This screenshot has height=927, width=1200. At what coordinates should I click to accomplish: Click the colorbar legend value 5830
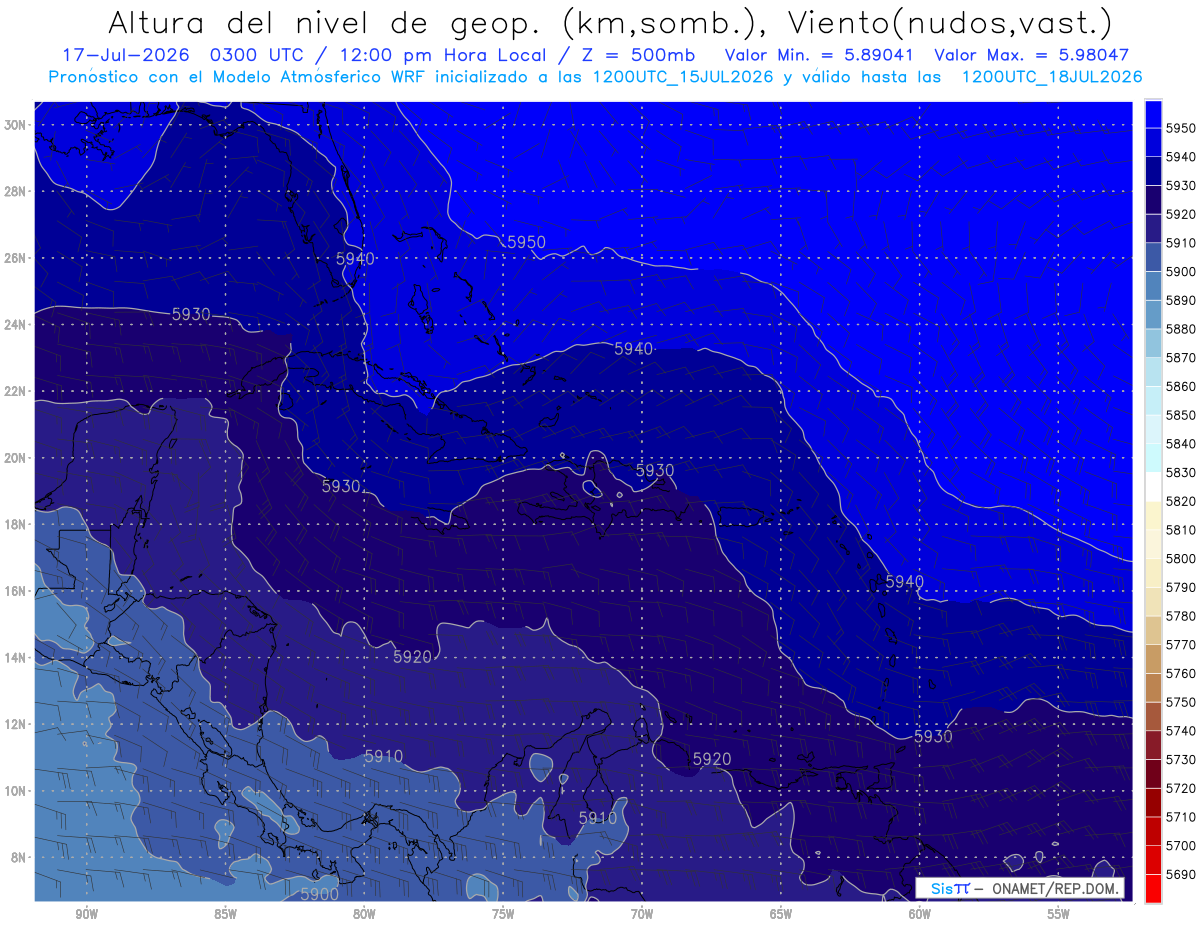(1180, 472)
